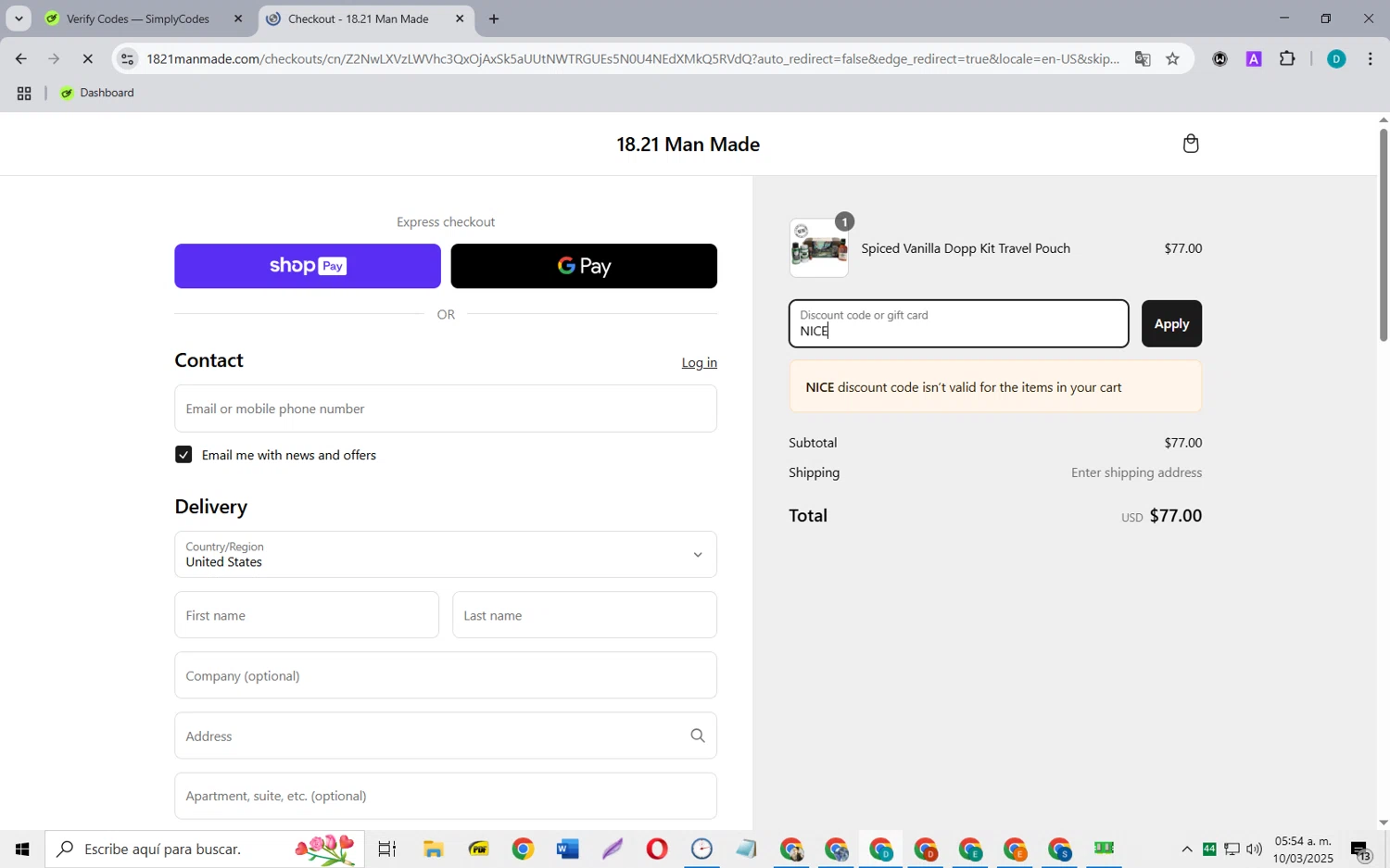The width and height of the screenshot is (1390, 868).
Task: Click the Last name field
Action: (585, 615)
